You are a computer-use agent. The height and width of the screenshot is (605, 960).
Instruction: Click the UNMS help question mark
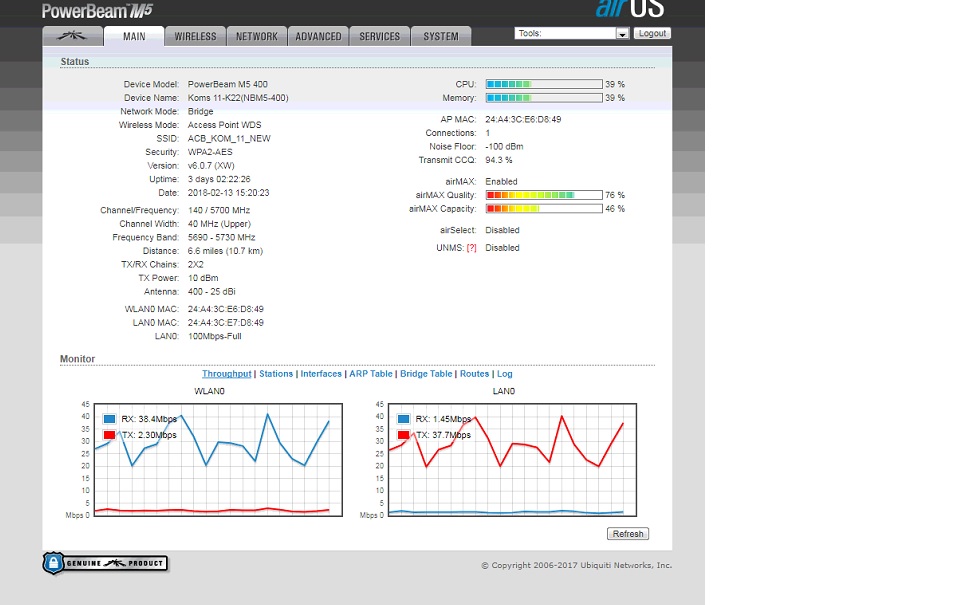(471, 248)
